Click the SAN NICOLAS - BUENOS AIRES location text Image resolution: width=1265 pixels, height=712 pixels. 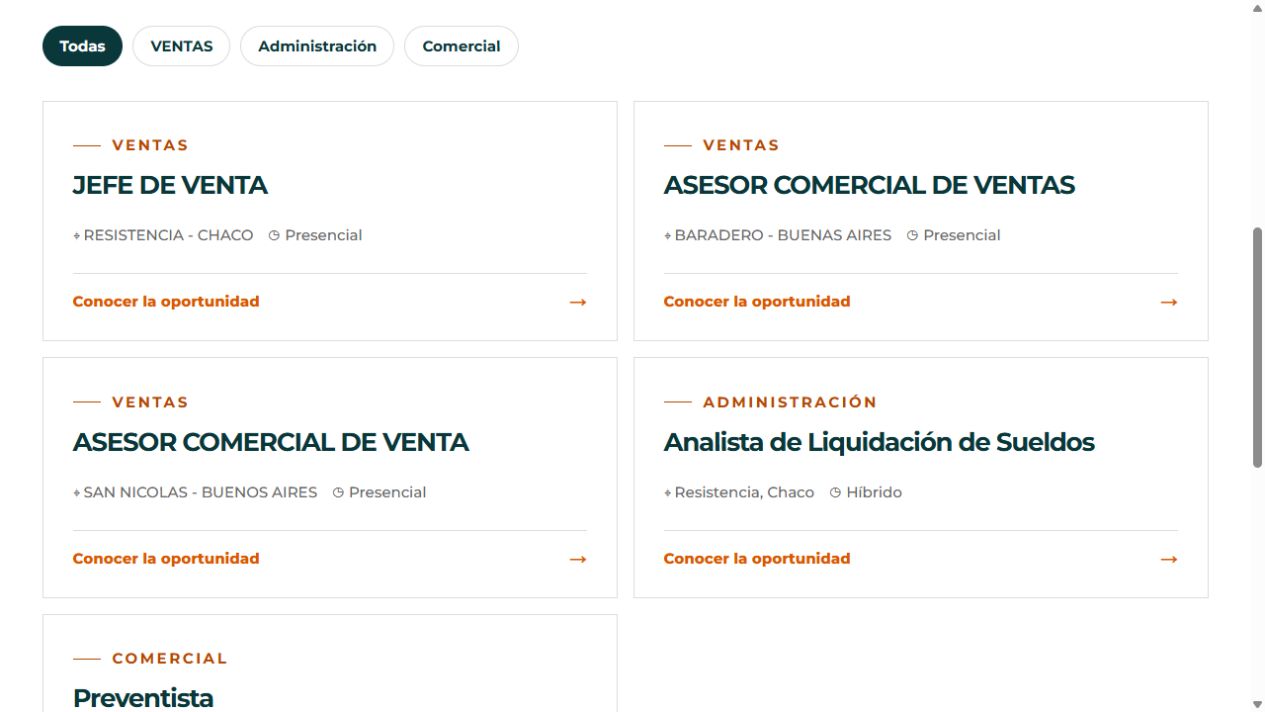[x=200, y=492]
